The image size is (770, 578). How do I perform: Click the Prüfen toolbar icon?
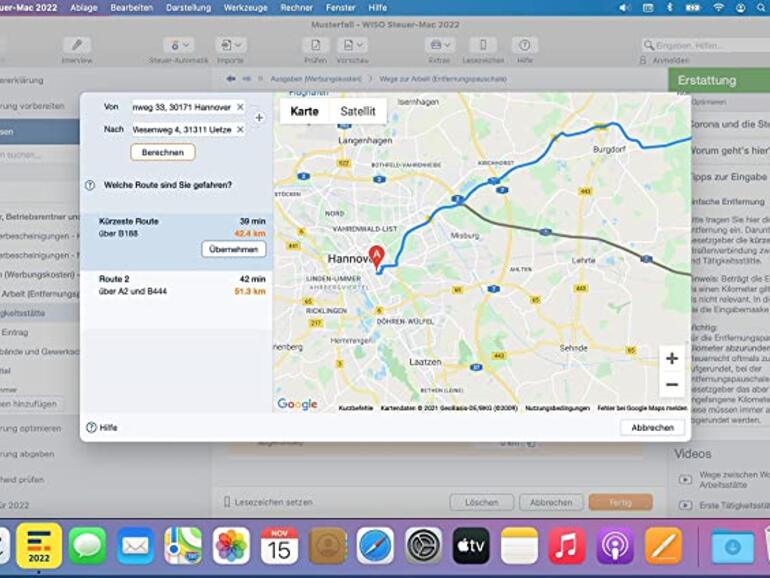tap(315, 46)
